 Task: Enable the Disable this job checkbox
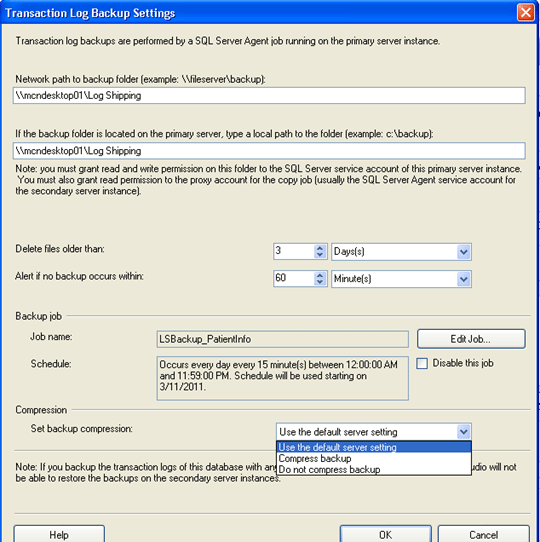coord(422,364)
